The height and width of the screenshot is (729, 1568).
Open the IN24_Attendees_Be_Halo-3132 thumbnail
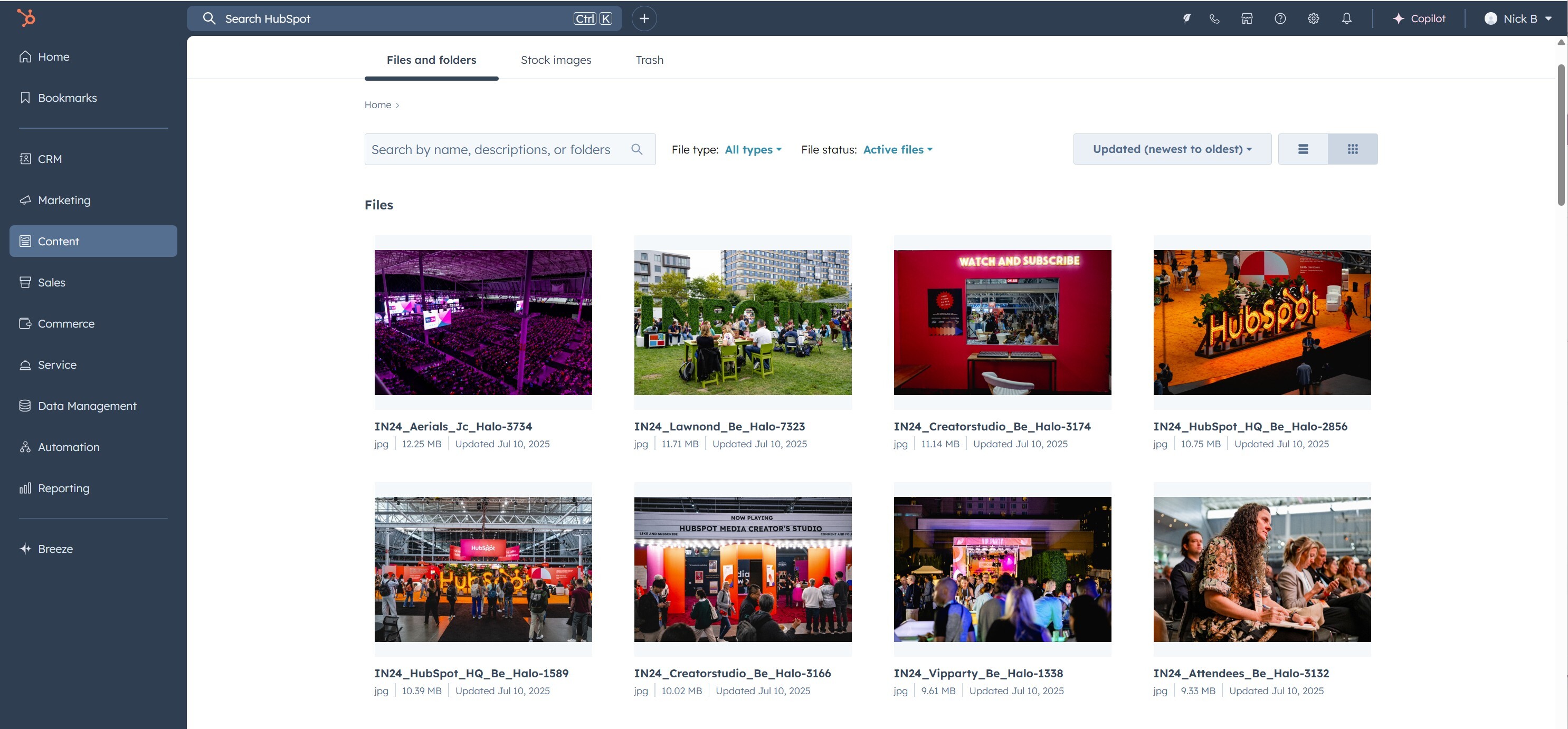[1262, 569]
